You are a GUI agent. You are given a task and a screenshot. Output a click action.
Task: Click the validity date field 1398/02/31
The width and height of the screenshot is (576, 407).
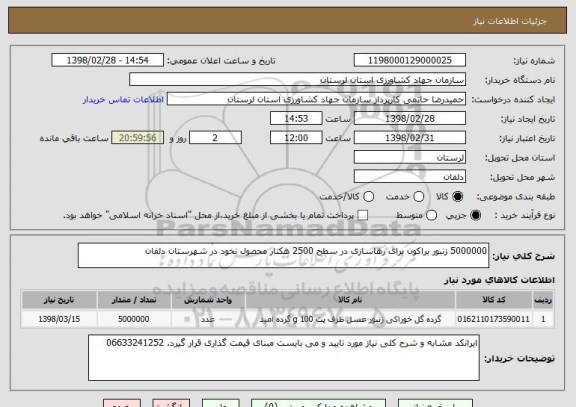point(410,138)
